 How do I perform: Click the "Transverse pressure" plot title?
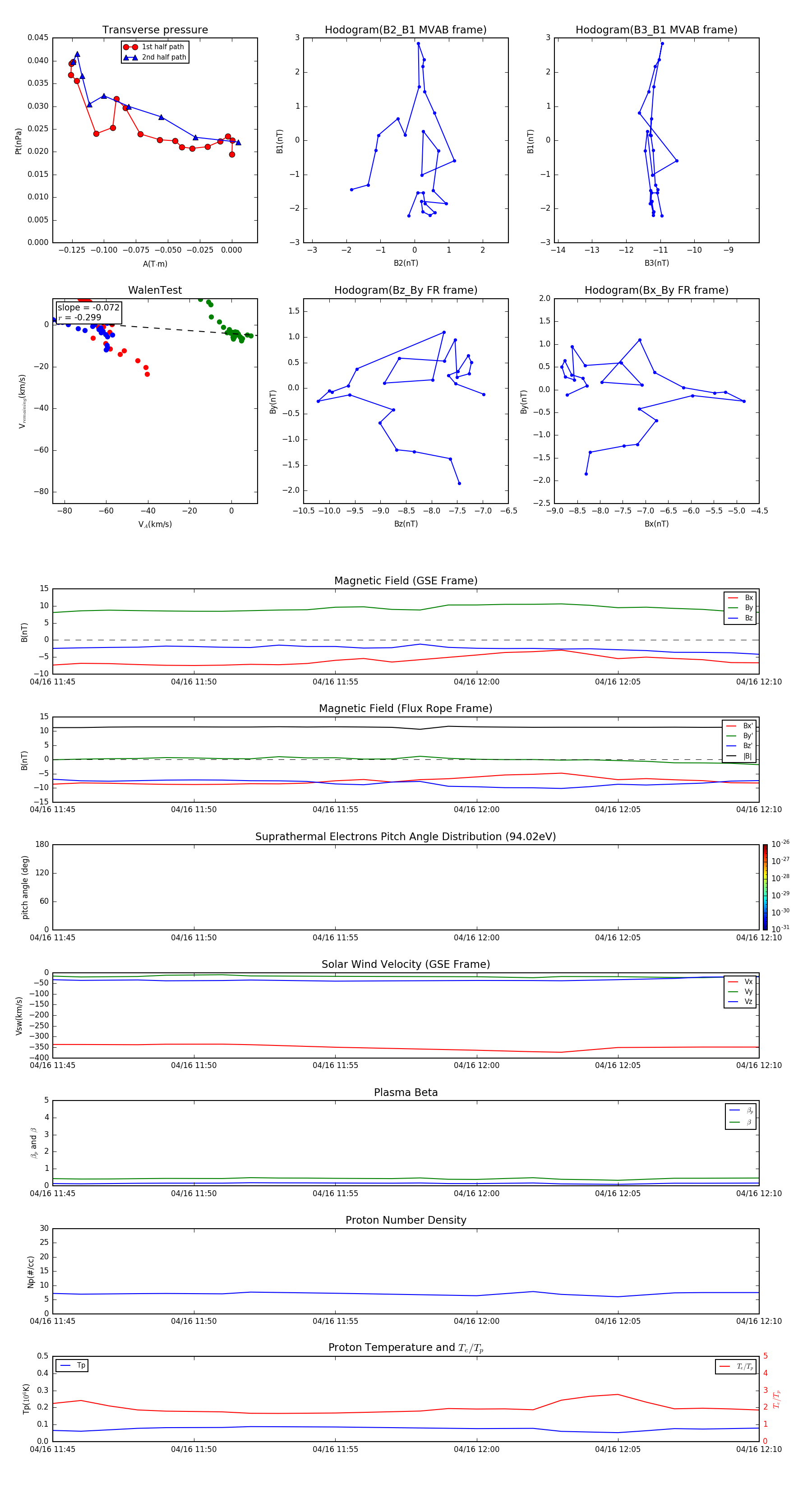155,30
